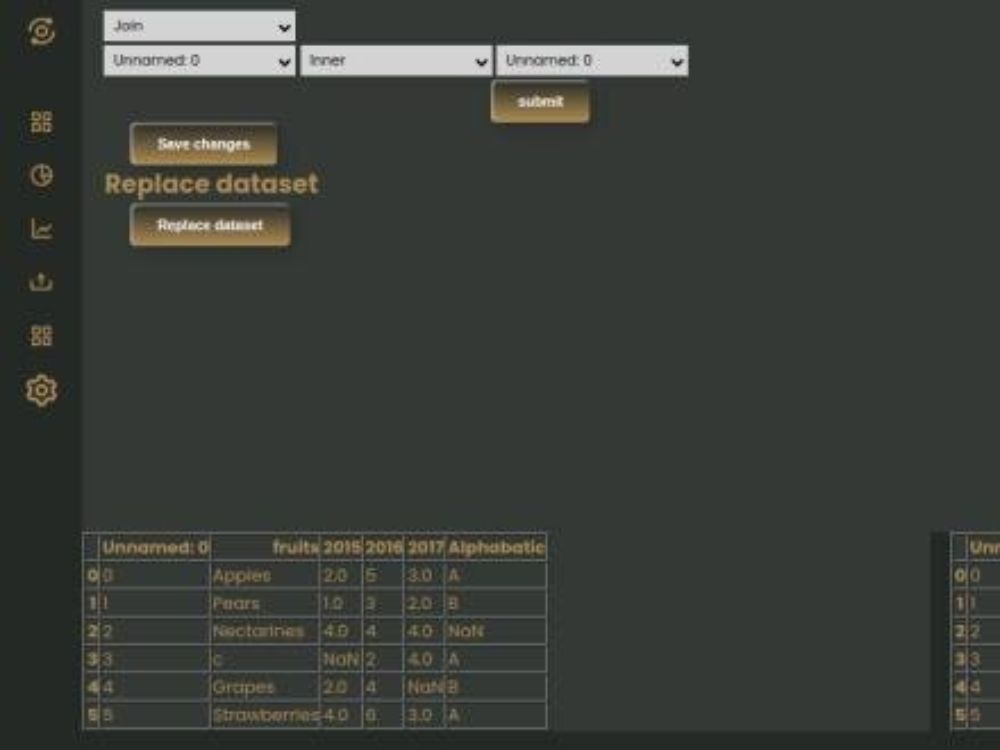The height and width of the screenshot is (750, 1000).
Task: Click the submit button
Action: (540, 101)
